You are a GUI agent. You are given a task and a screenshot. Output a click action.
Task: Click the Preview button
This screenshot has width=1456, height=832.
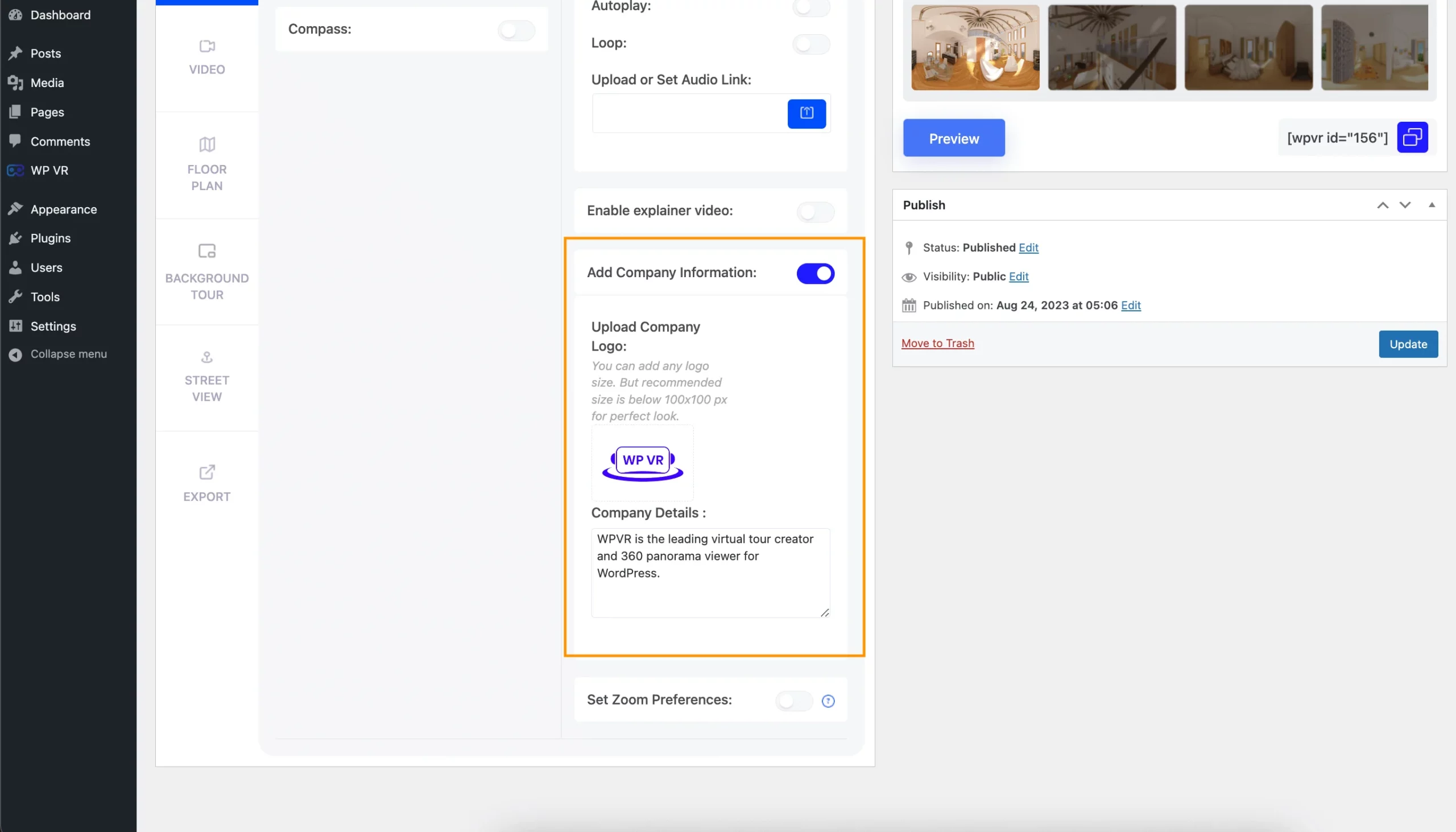pyautogui.click(x=953, y=137)
